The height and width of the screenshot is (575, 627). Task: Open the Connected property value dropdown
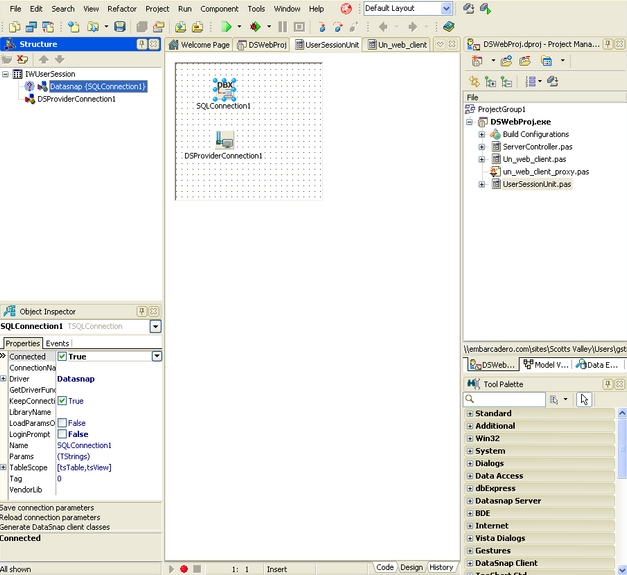click(x=157, y=356)
